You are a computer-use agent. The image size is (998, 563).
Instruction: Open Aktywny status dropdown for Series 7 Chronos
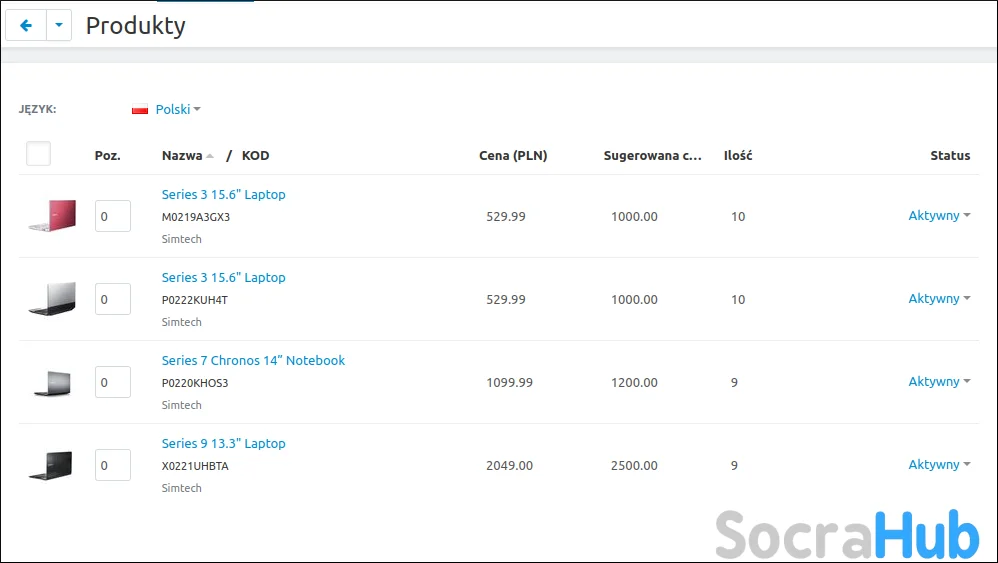point(939,382)
